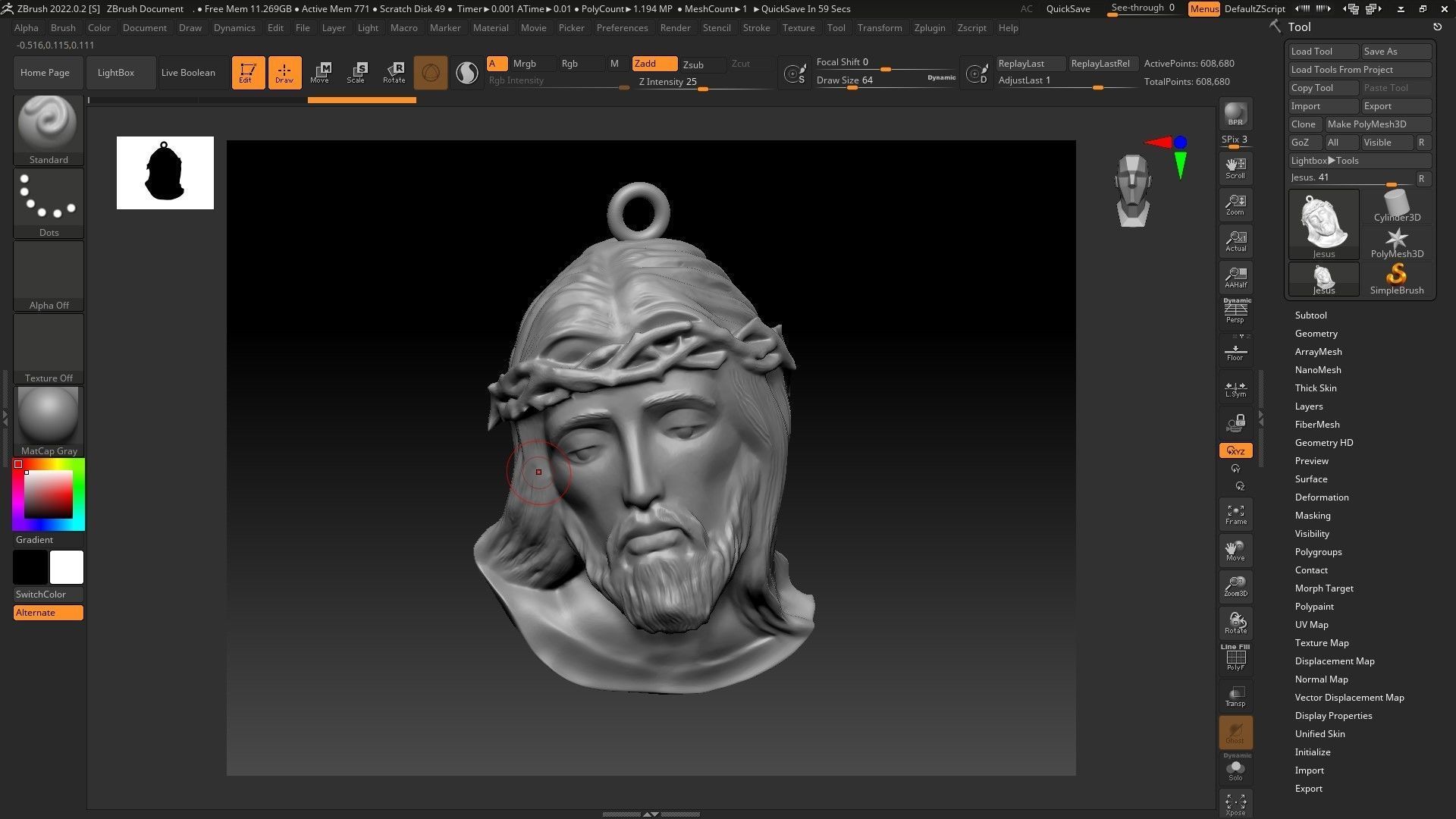Select PolyMesh3D star tool
The image size is (1456, 819).
1396,243
